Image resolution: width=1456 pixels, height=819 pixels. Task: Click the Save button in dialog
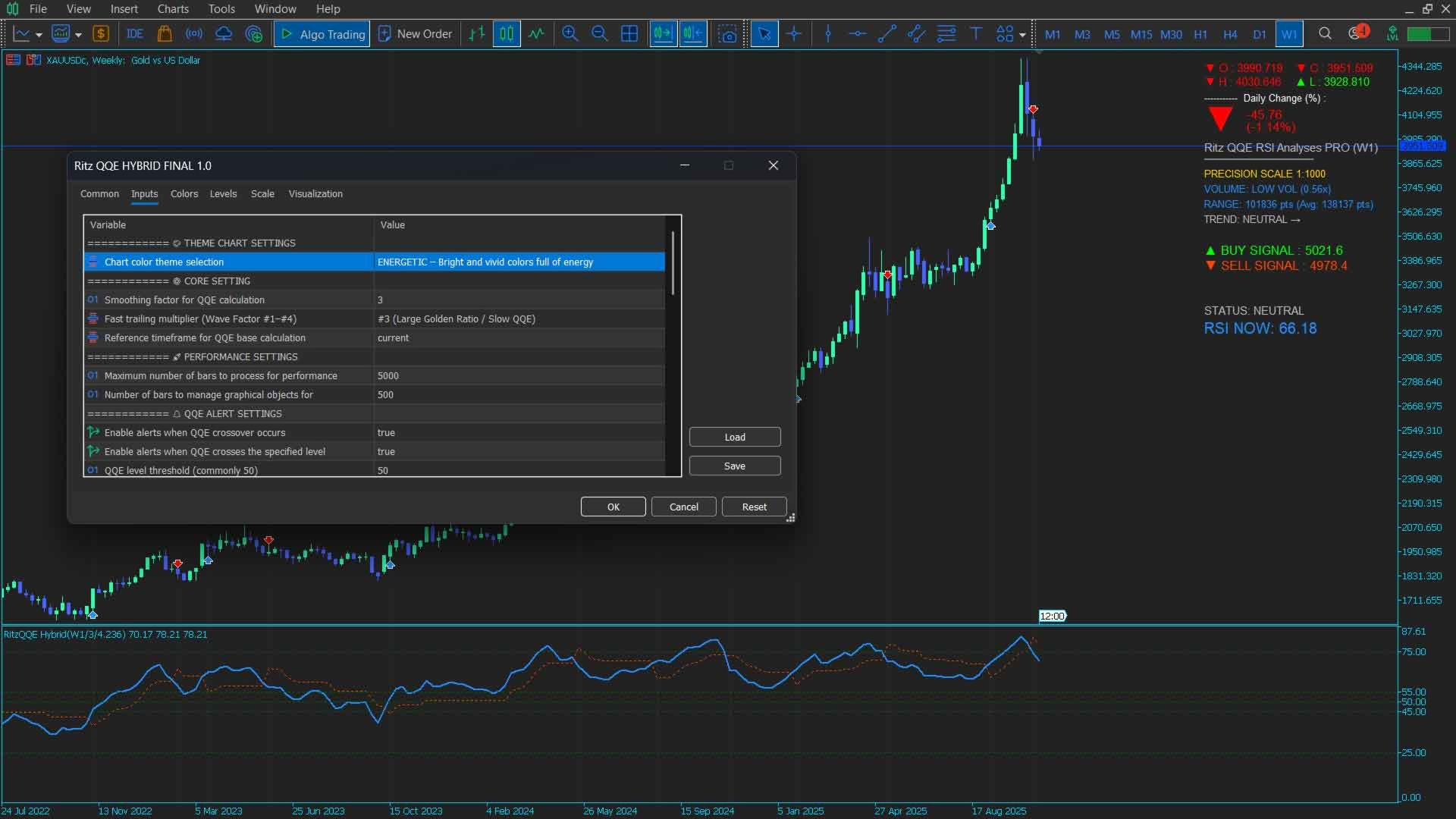point(734,466)
